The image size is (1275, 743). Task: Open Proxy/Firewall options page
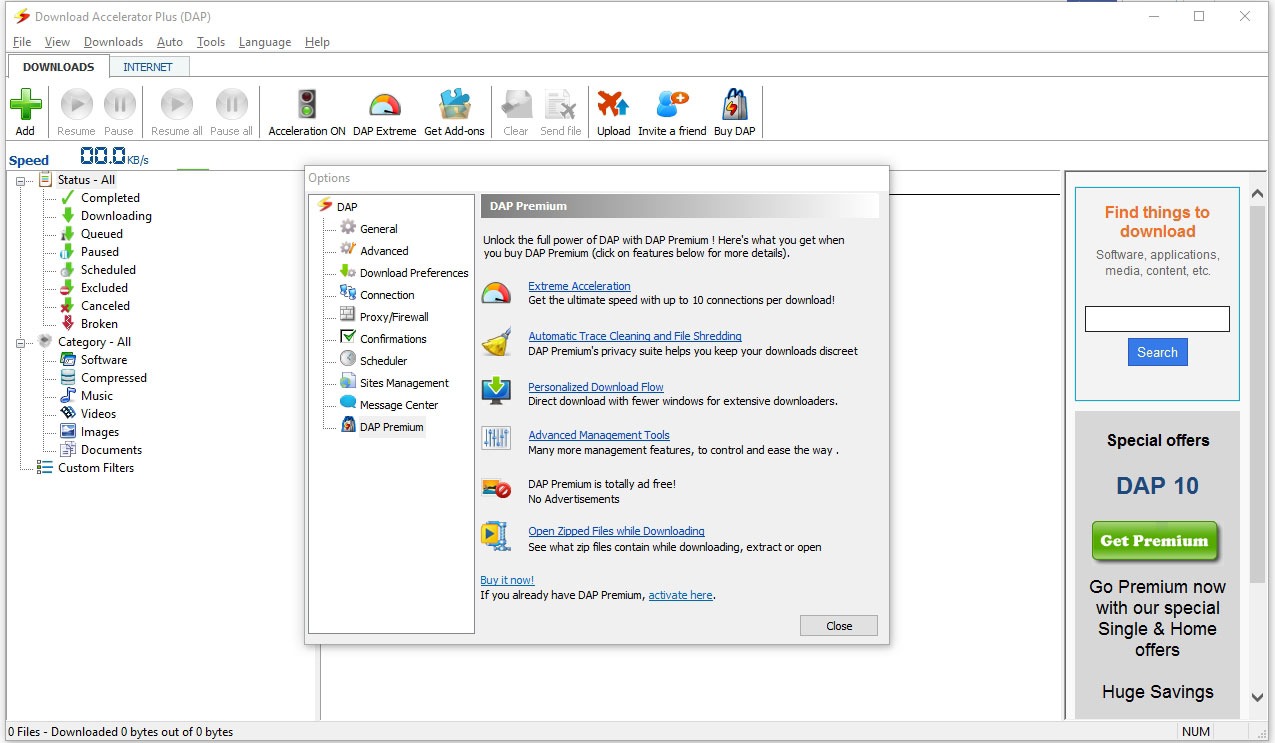(x=394, y=317)
